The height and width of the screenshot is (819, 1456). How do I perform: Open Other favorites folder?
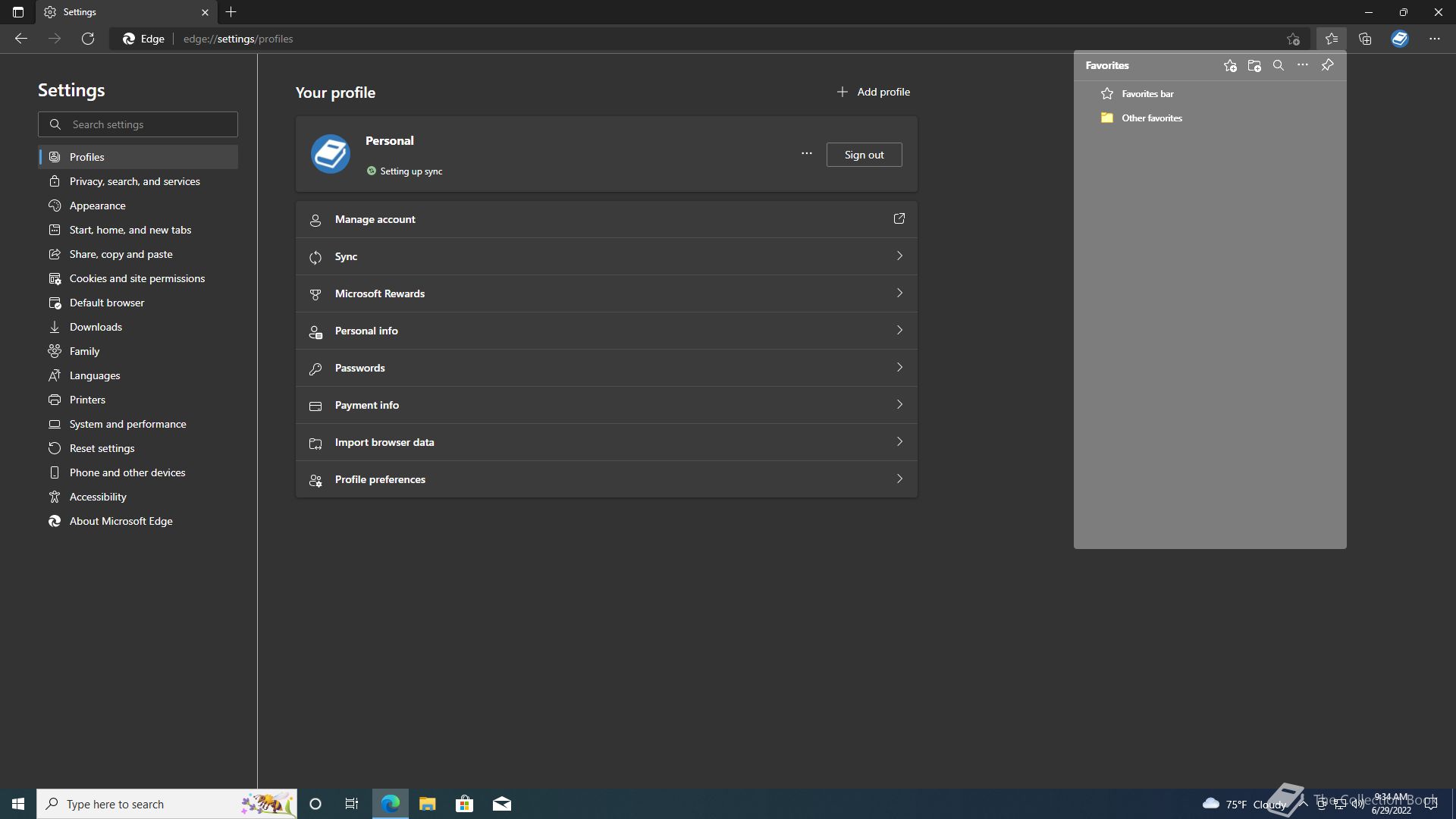tap(1210, 118)
